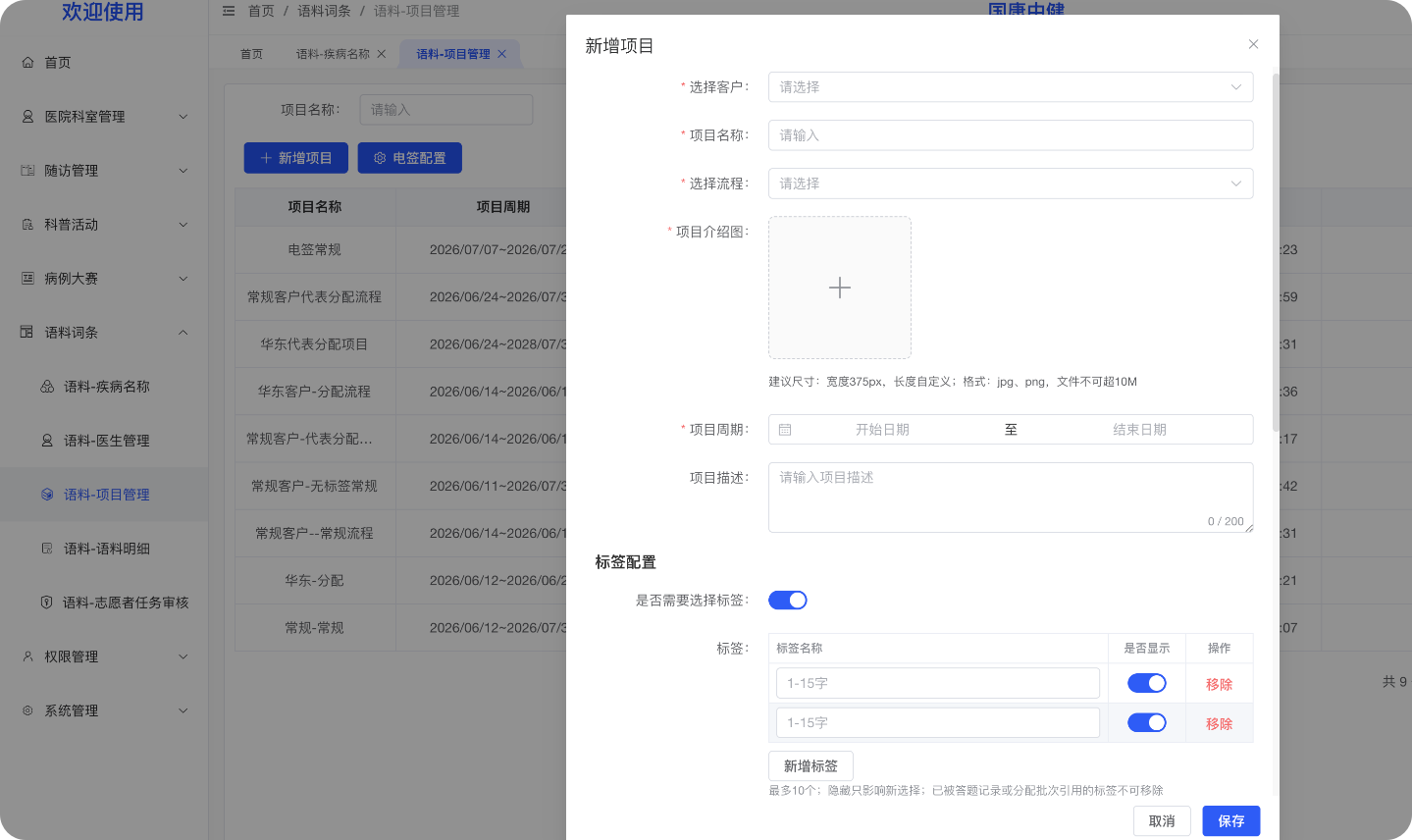Screen dimensions: 1412x840
Task: Toggle the sidebar collapse hamburger icon
Action: tap(229, 11)
